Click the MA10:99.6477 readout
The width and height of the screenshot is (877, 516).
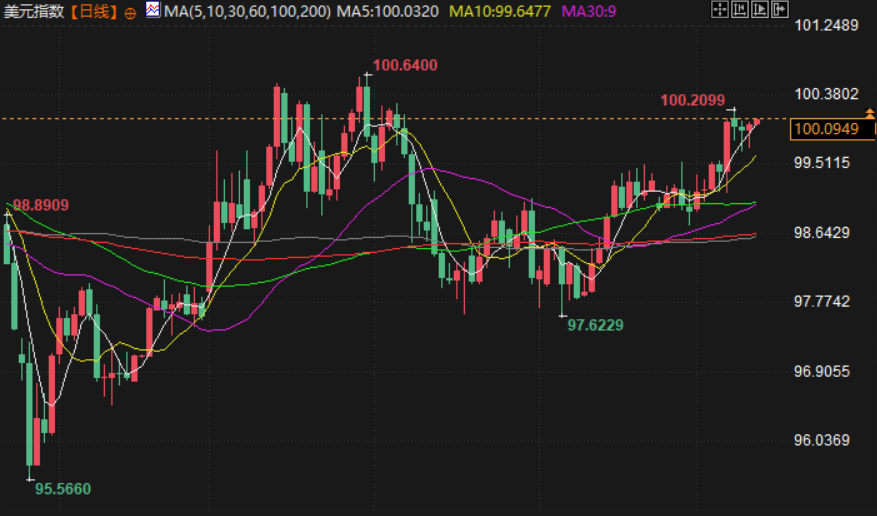click(x=500, y=11)
